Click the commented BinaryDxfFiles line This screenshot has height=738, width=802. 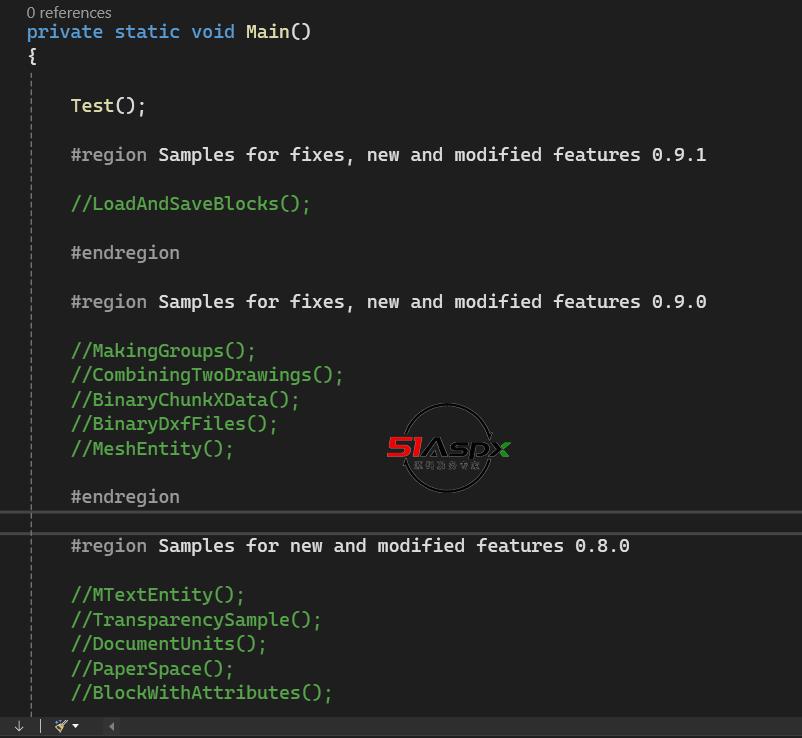[174, 424]
